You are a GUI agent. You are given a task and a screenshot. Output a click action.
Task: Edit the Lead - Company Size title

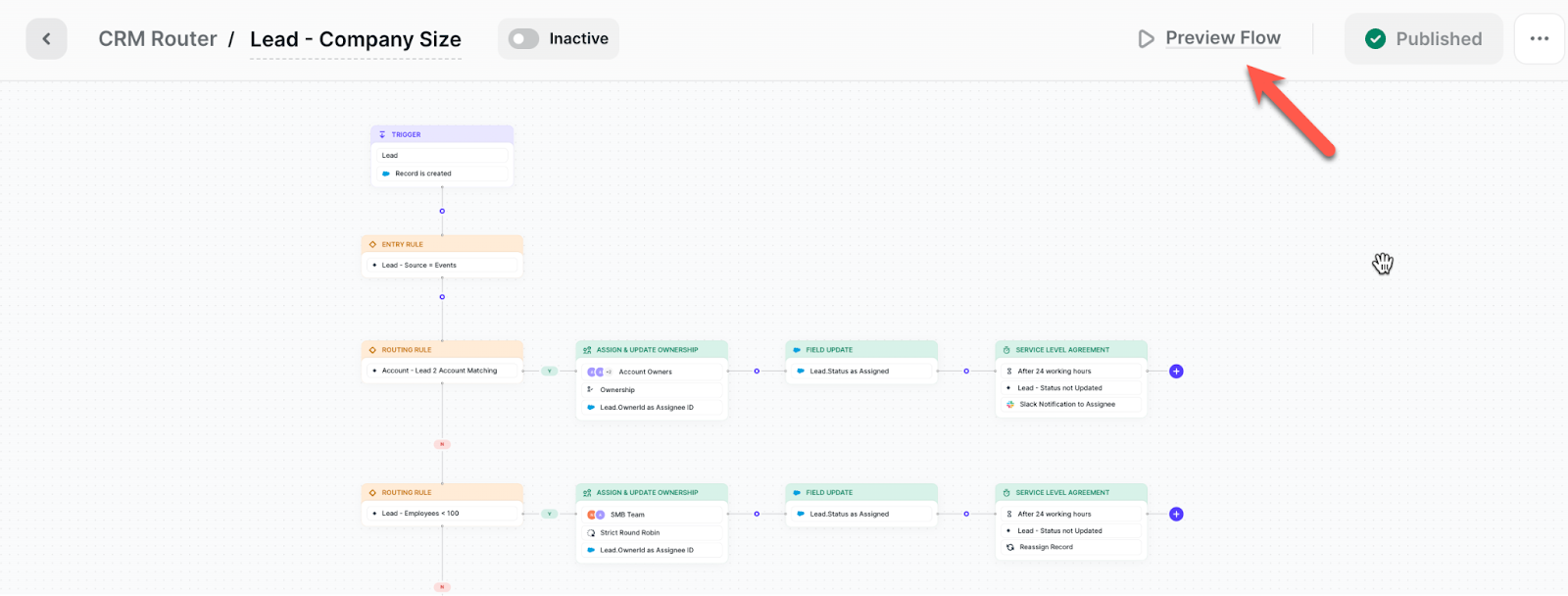tap(356, 39)
